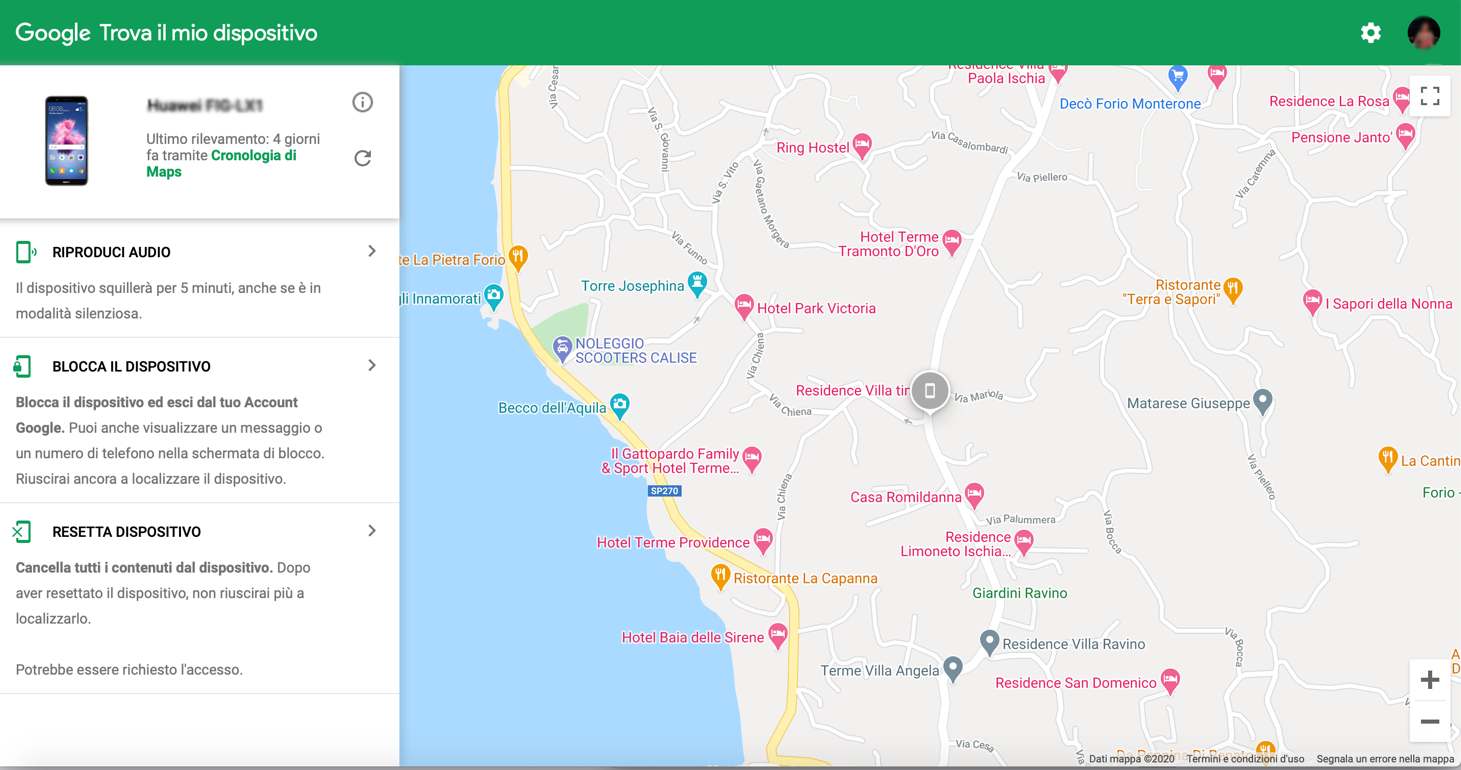Refresh device location with the reload icon
Viewport: 1461px width, 770px height.
pyautogui.click(x=363, y=158)
